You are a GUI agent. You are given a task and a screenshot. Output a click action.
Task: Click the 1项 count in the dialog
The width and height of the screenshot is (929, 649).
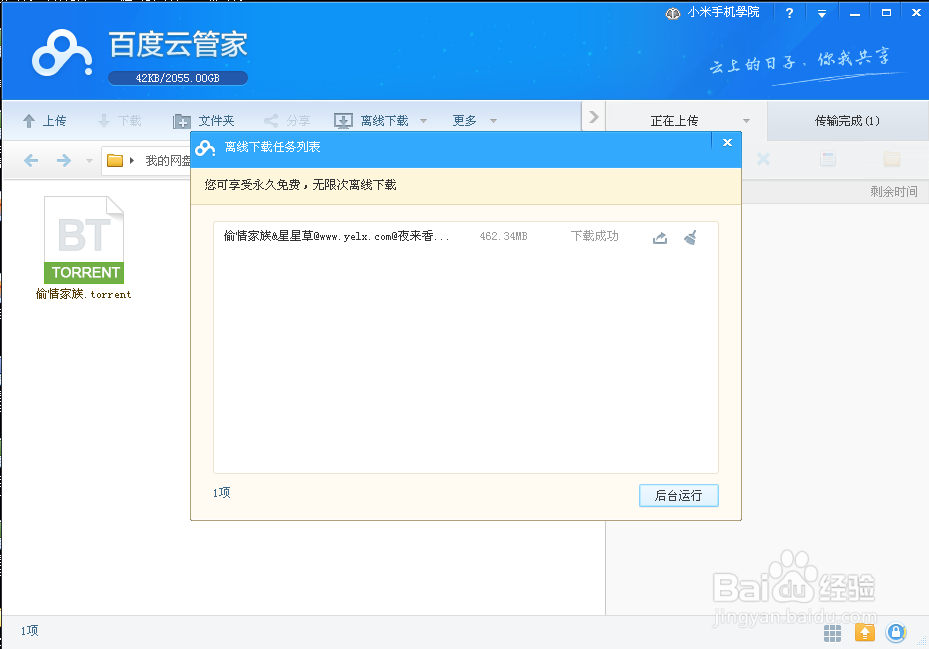point(222,493)
